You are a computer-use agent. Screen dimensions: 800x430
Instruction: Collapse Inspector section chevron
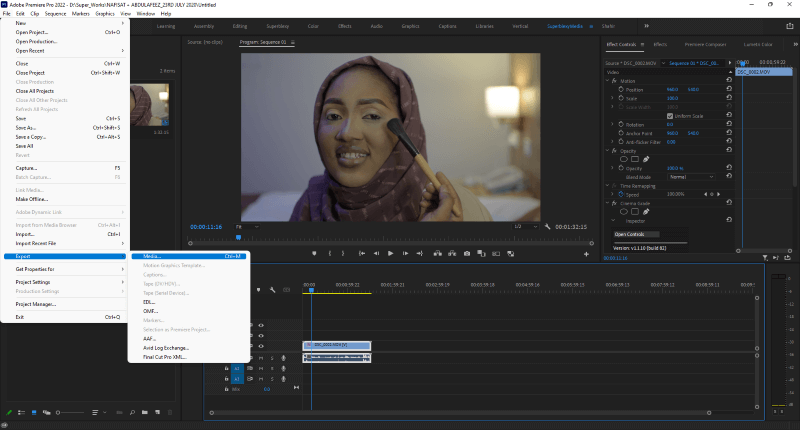[x=613, y=221]
